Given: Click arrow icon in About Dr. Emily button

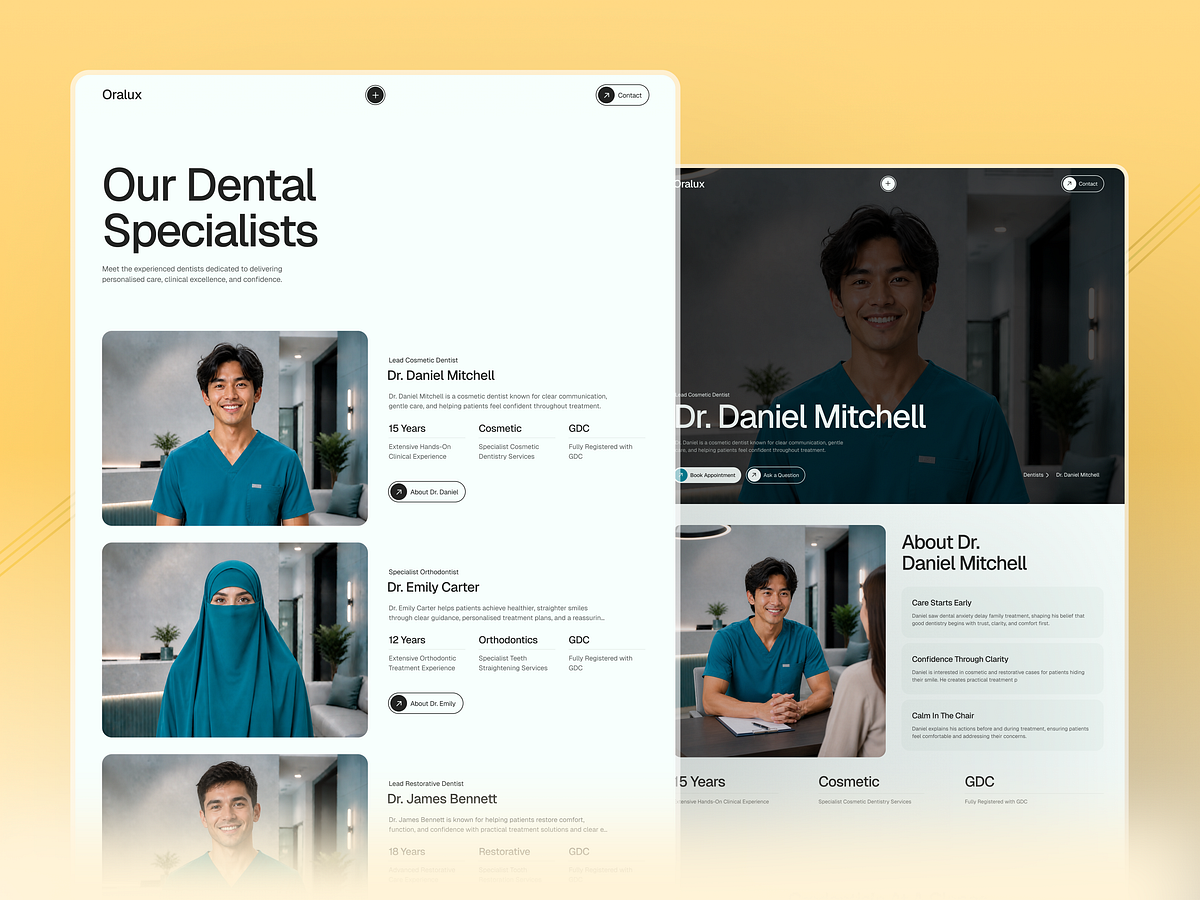Looking at the screenshot, I should tap(399, 703).
